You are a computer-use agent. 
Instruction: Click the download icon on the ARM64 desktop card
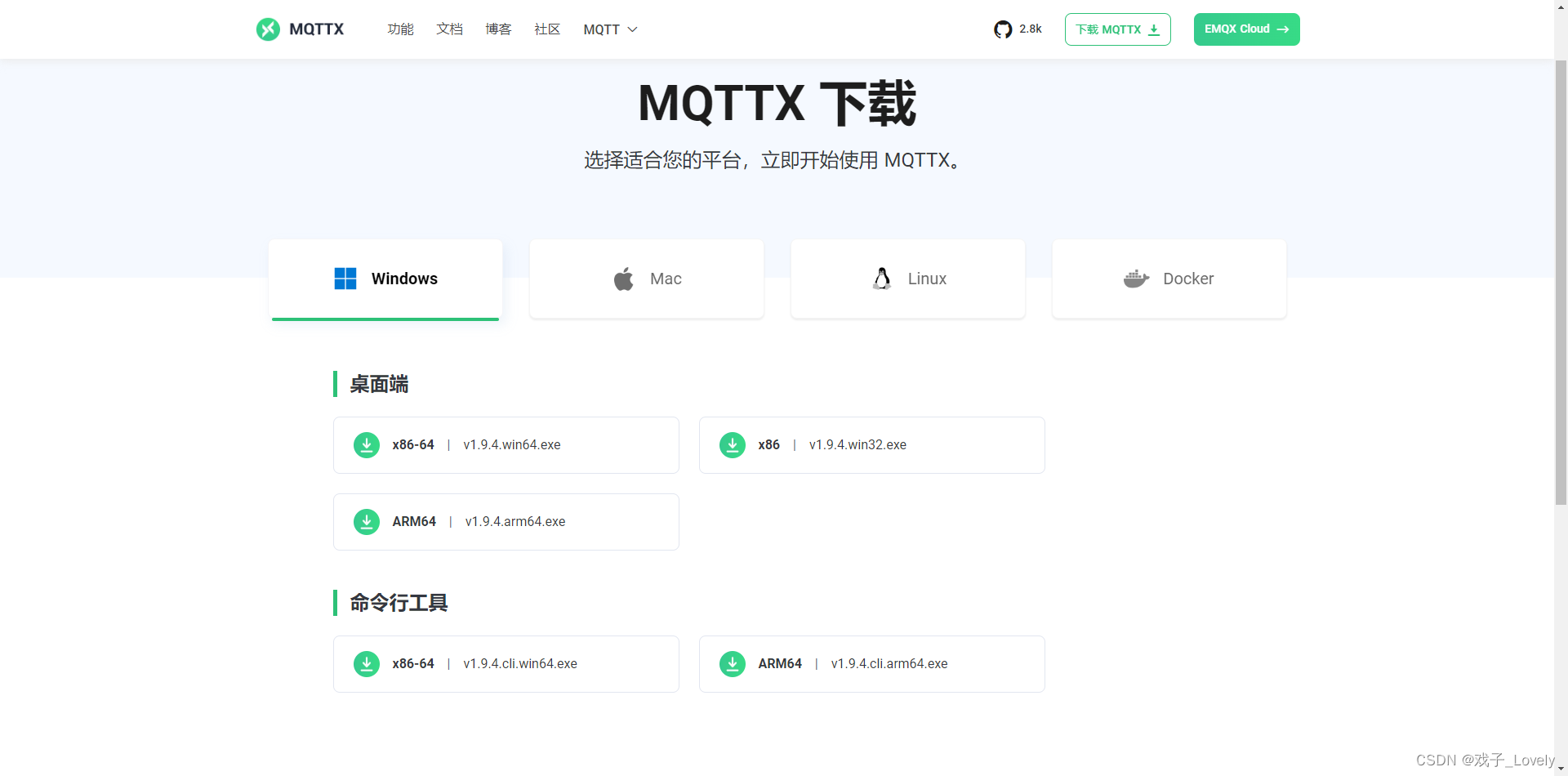pos(366,521)
